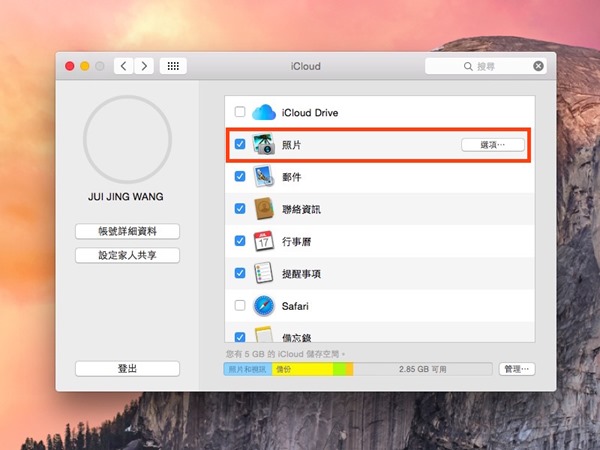This screenshot has width=600, height=450.
Task: Click the Calendar (行事曆) icon
Action: (264, 241)
